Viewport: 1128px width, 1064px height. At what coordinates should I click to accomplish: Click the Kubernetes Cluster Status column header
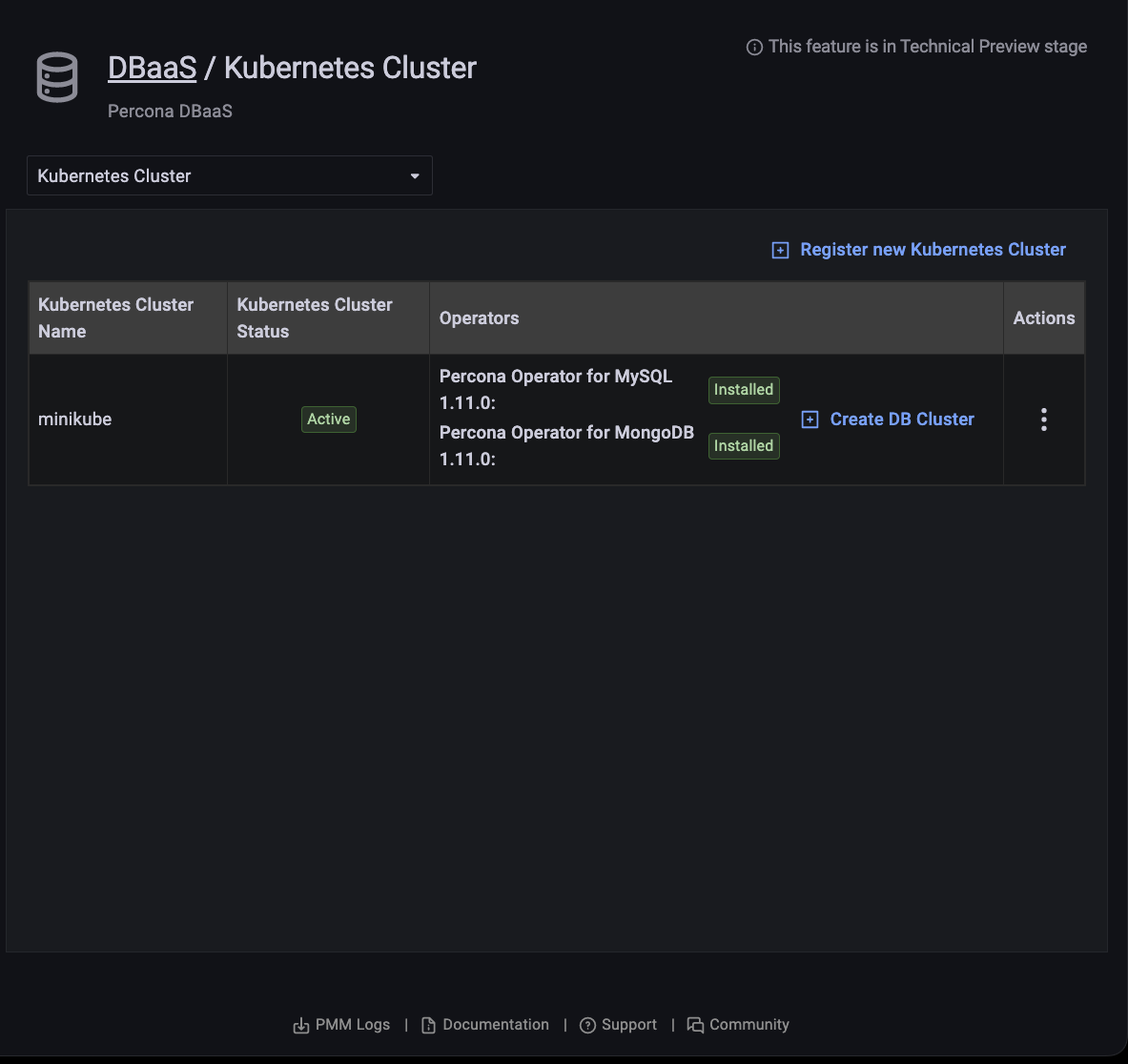pyautogui.click(x=315, y=317)
